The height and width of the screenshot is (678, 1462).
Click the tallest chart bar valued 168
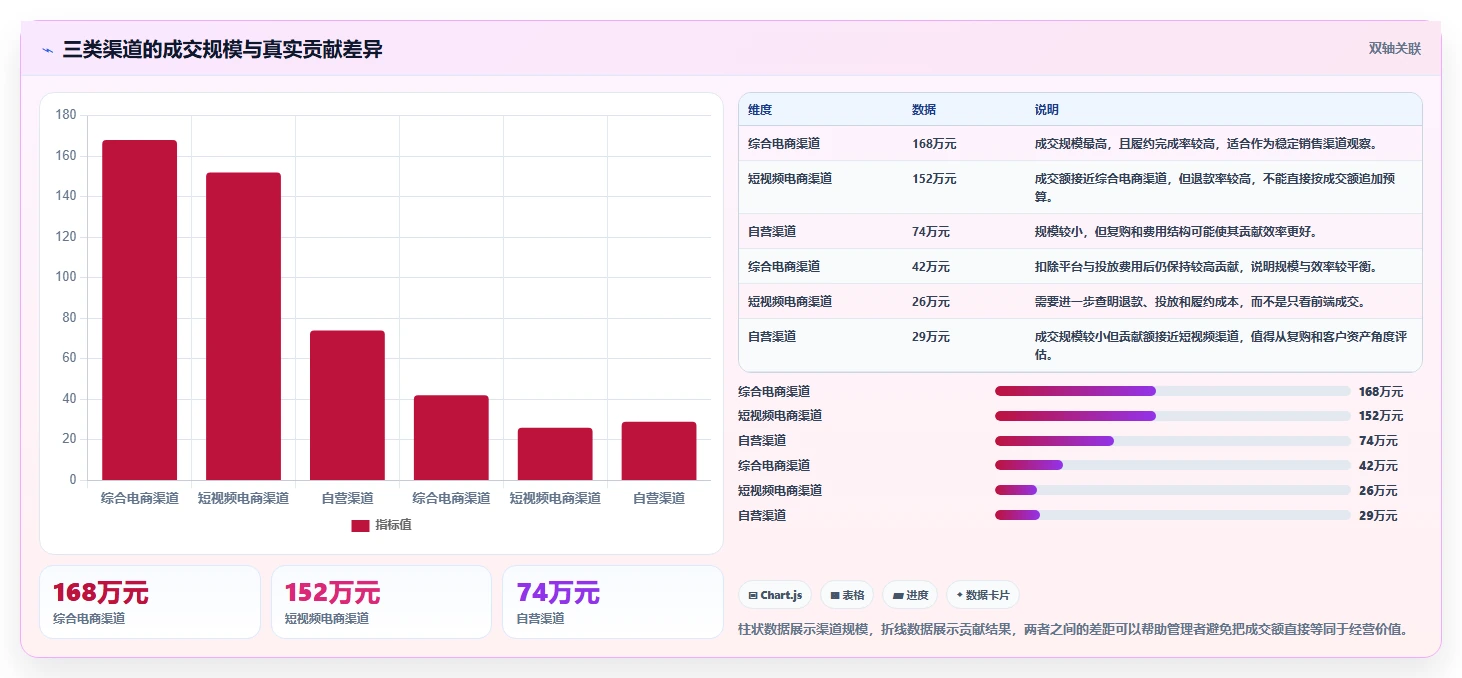pos(139,310)
